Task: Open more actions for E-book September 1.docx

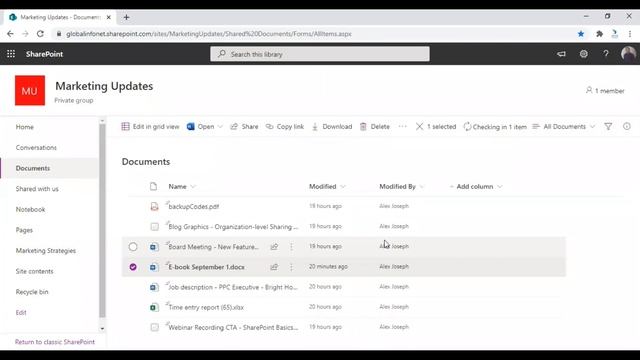Action: coord(291,267)
